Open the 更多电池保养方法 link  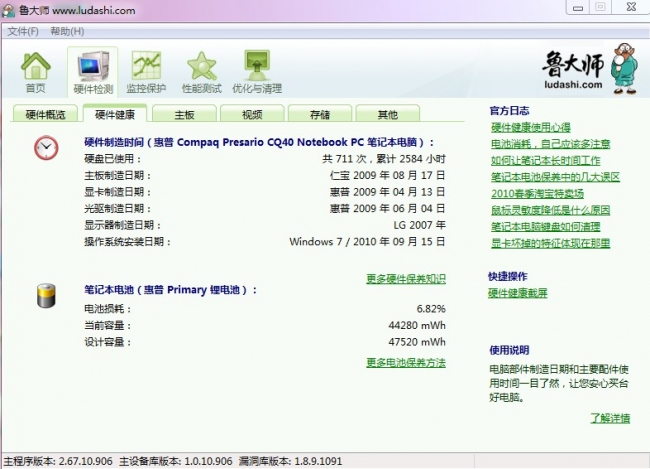405,362
